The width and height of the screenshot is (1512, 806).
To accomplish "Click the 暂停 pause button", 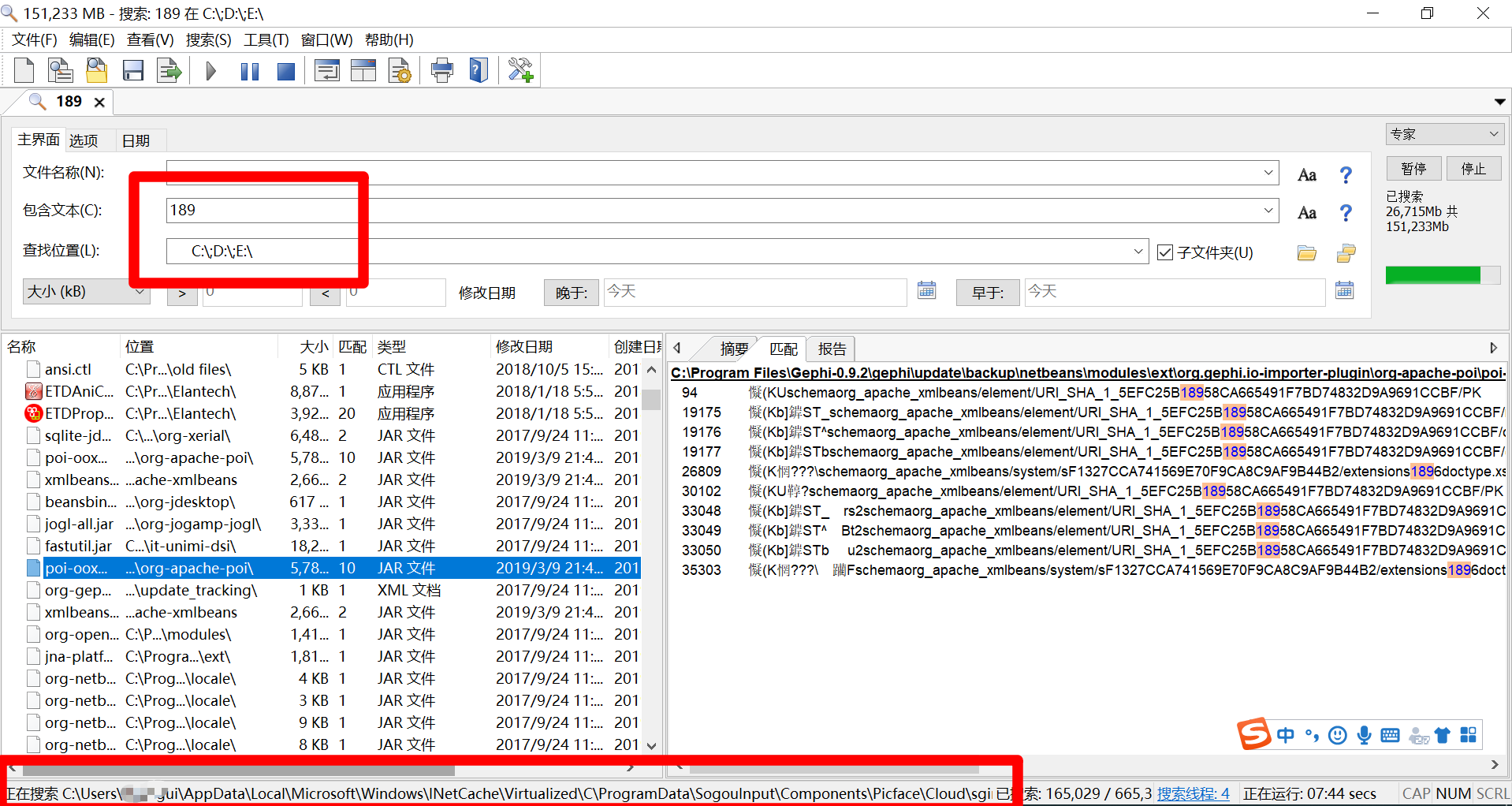I will (1413, 169).
